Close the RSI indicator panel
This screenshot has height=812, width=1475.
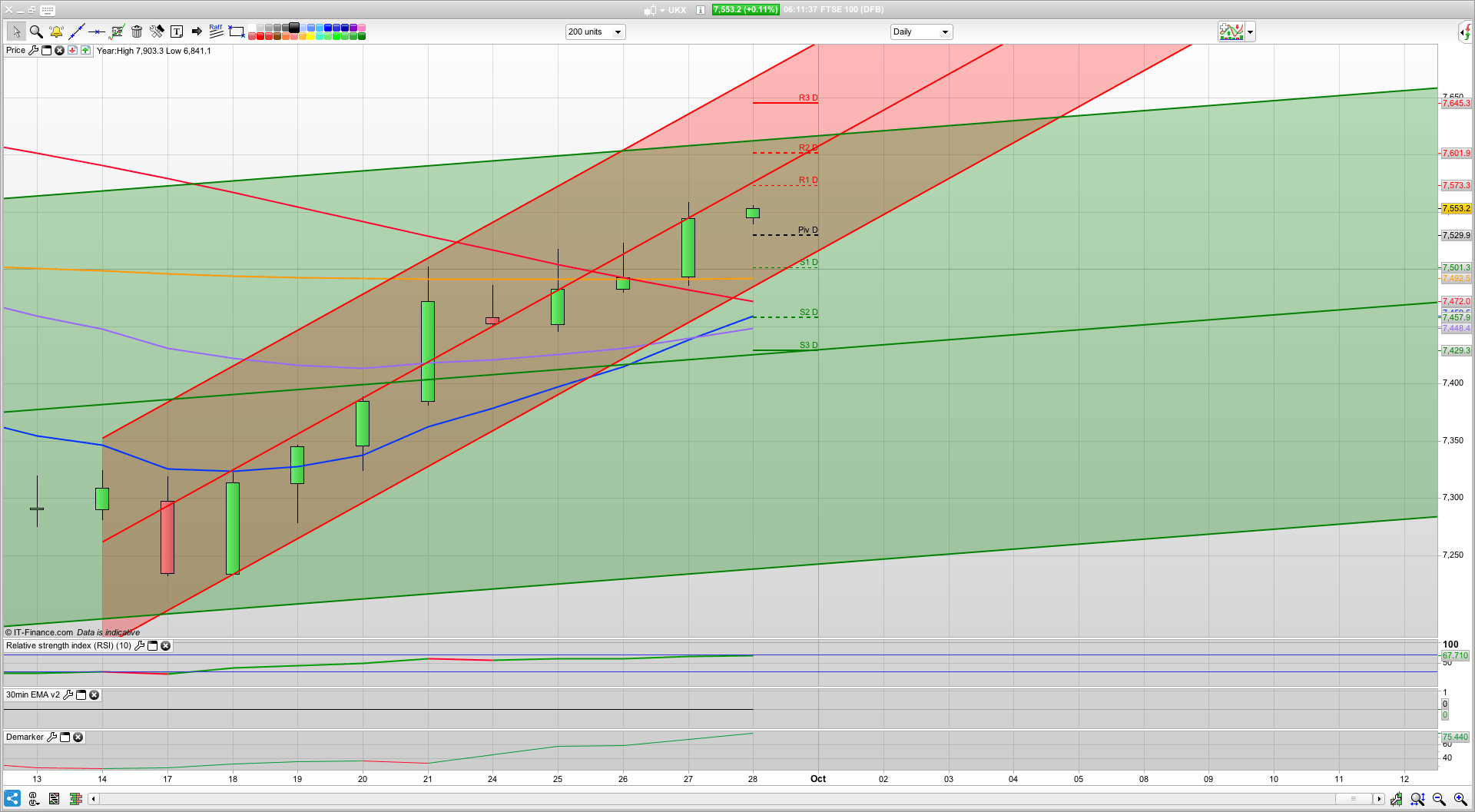165,646
